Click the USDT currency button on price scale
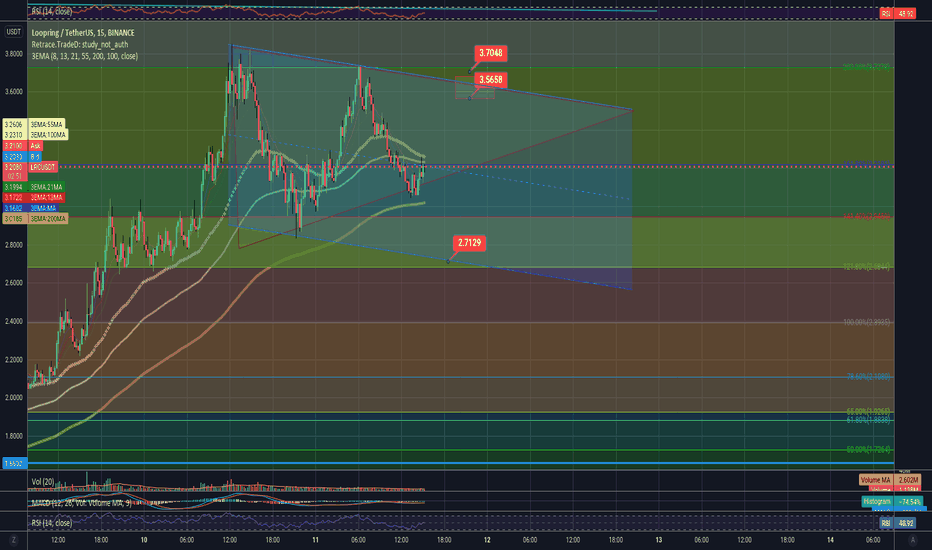The width and height of the screenshot is (932, 550). [14, 32]
